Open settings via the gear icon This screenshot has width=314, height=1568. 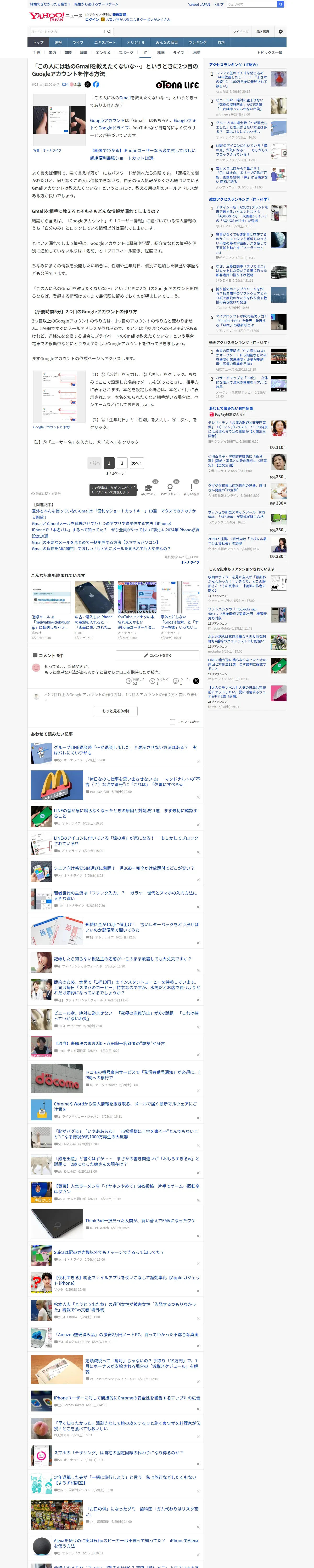[x=281, y=32]
